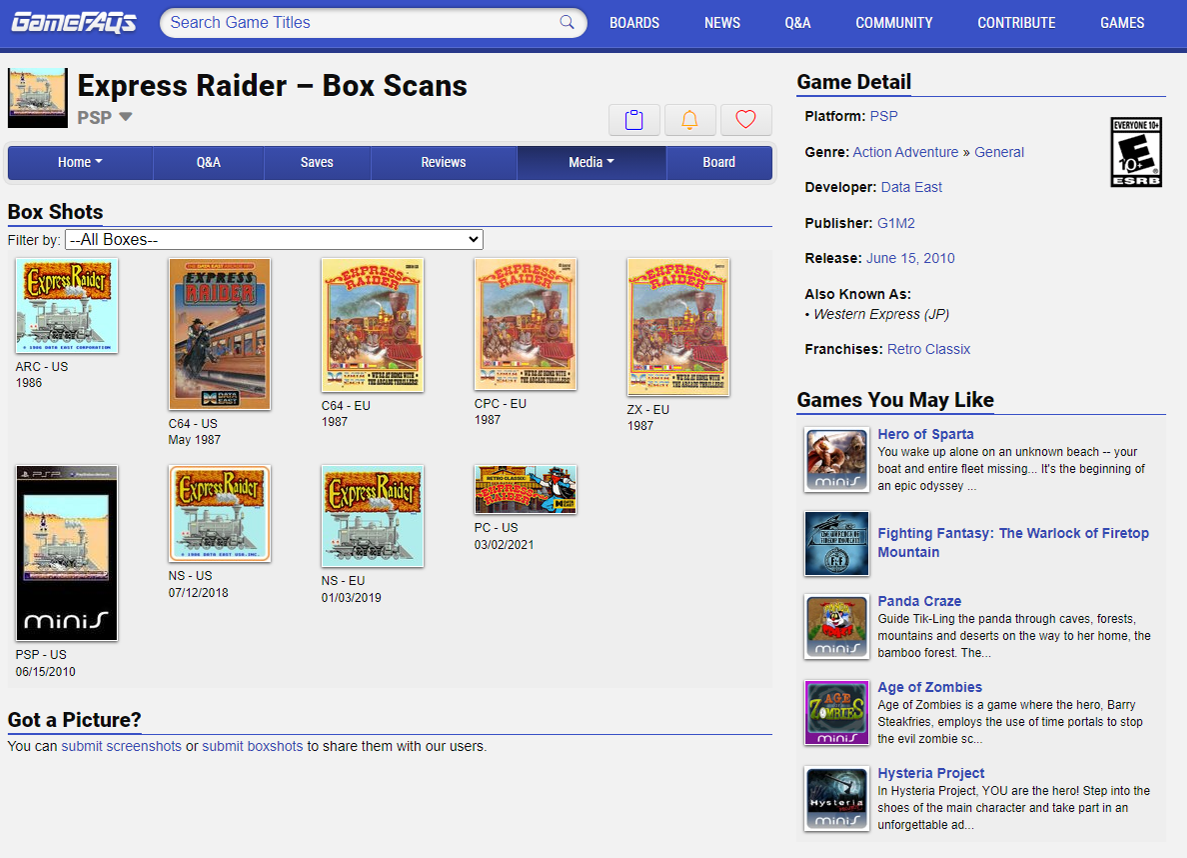1187x858 pixels.
Task: Open the ZX - EU box scan
Action: tap(678, 326)
